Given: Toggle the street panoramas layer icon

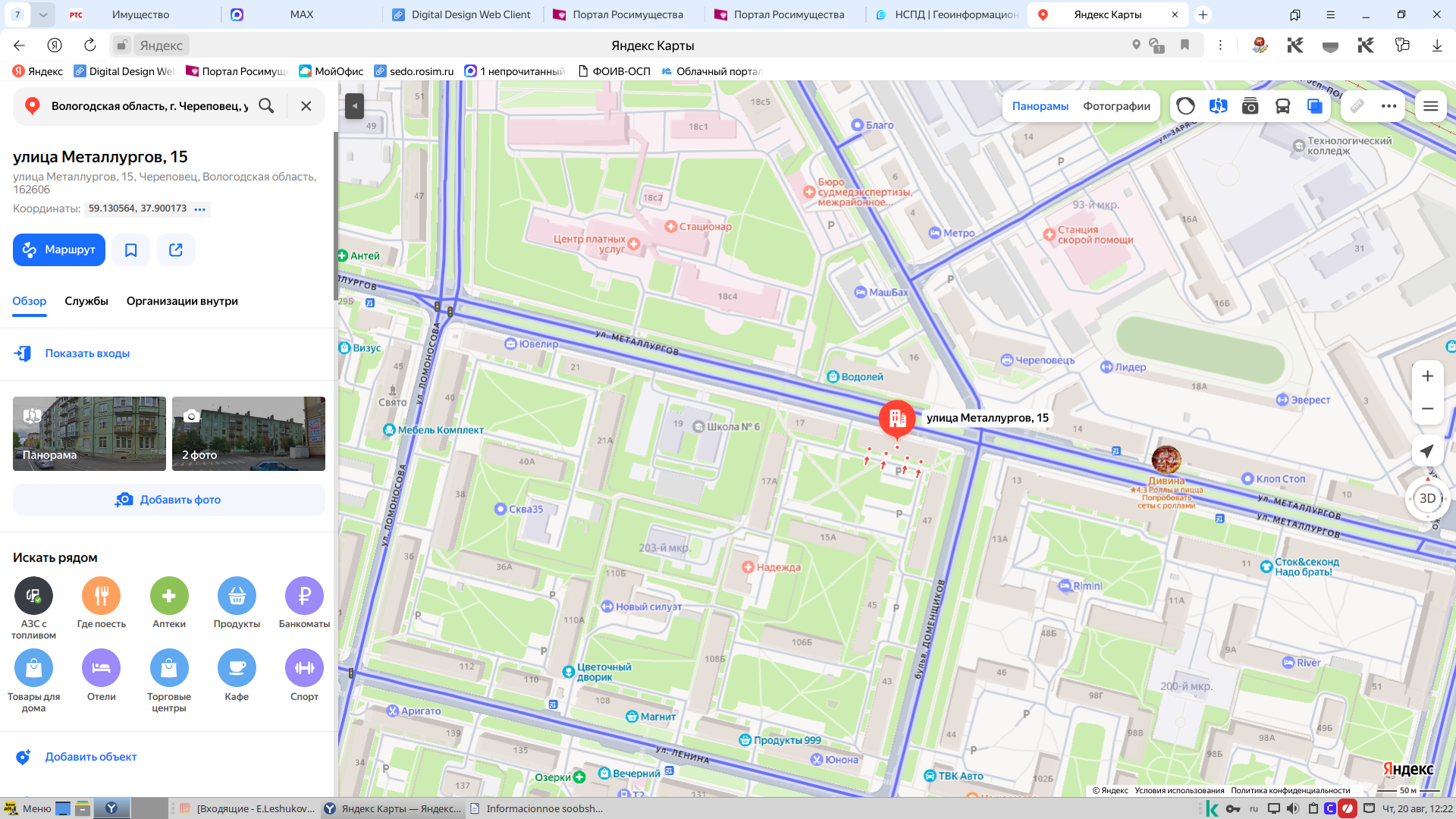Looking at the screenshot, I should coord(1219,106).
